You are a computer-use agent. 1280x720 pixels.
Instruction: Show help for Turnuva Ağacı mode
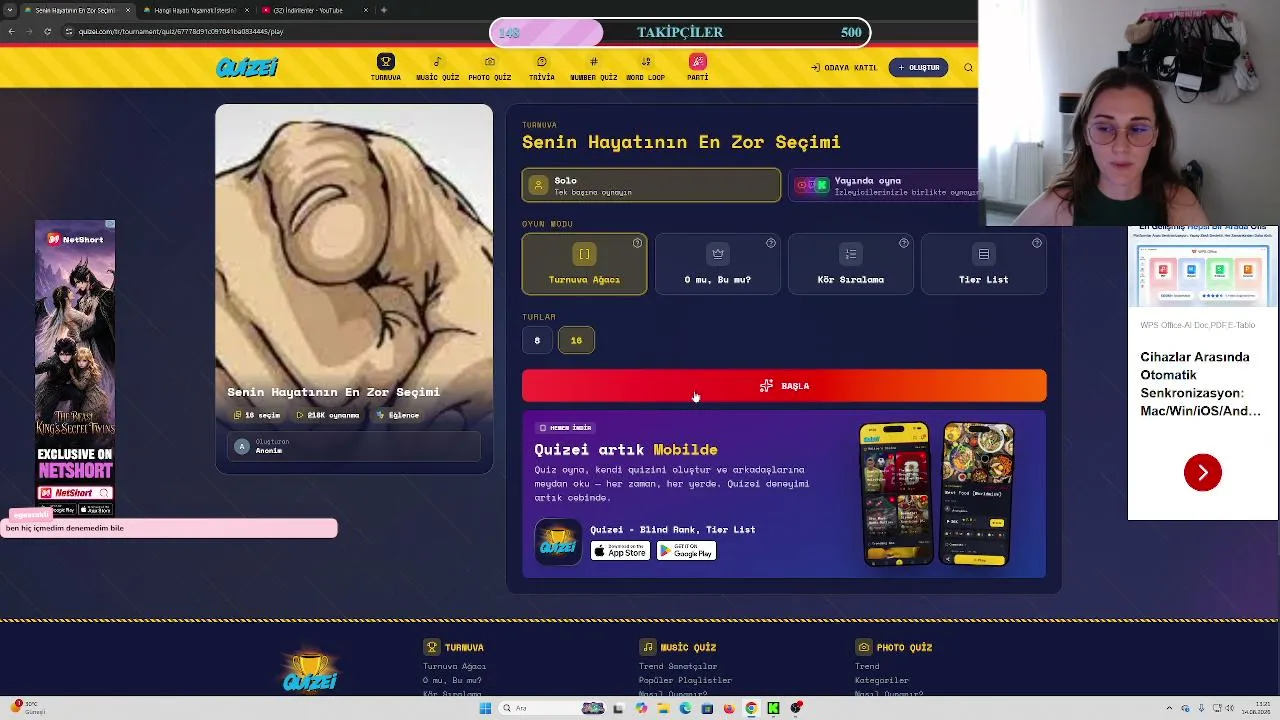point(637,243)
